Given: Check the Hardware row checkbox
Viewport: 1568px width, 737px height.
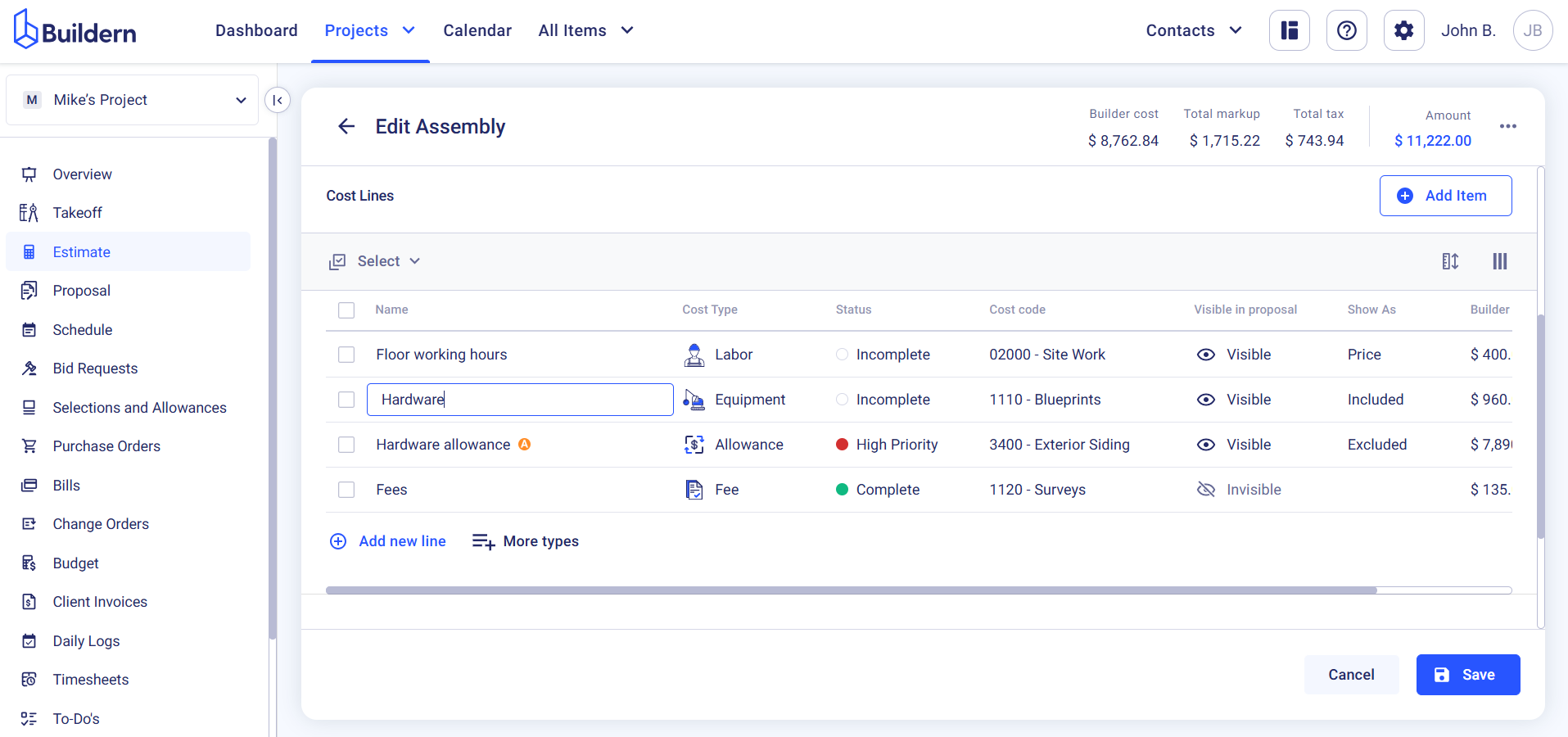Looking at the screenshot, I should pyautogui.click(x=346, y=400).
